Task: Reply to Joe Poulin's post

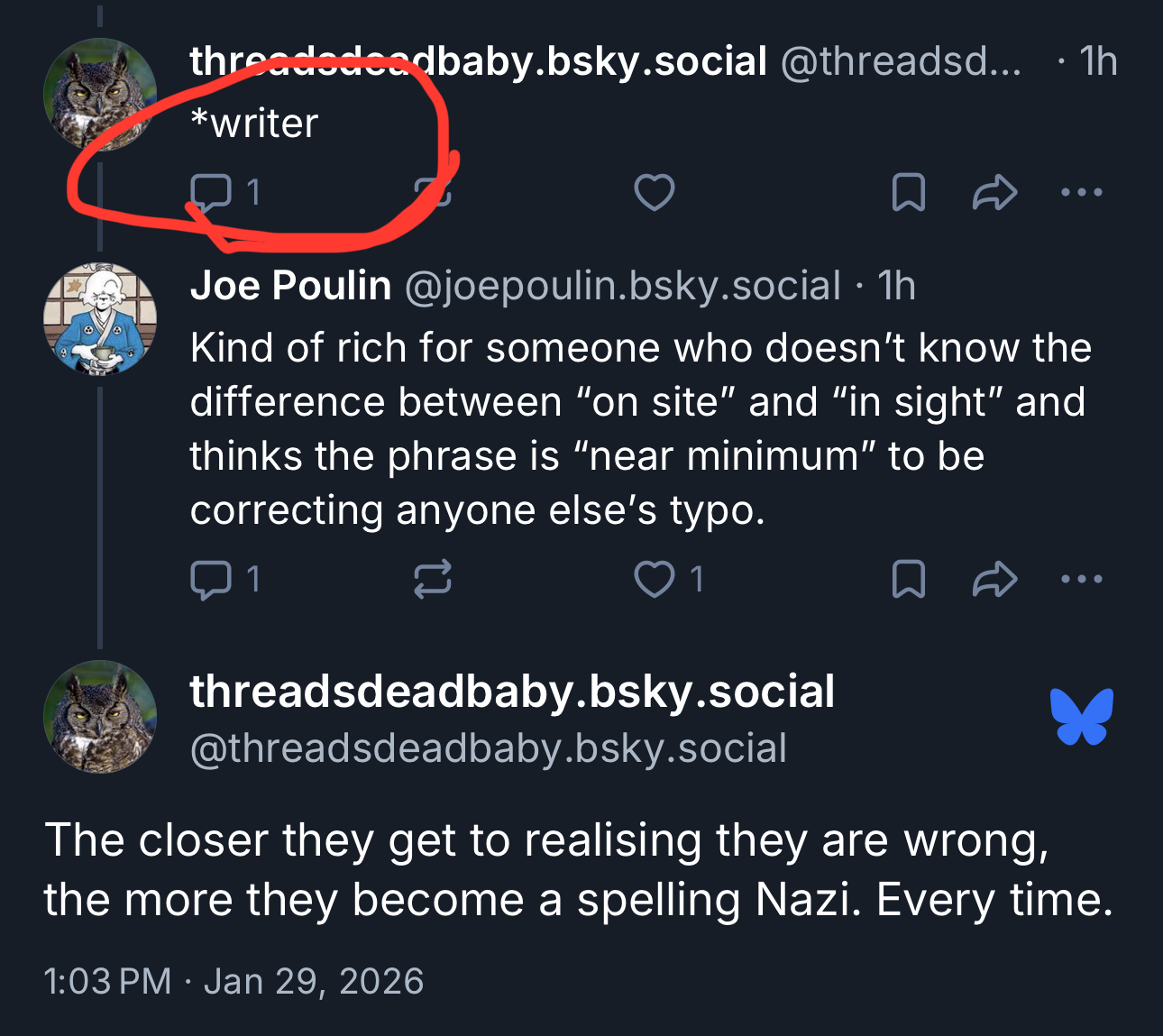Action: coord(211,579)
